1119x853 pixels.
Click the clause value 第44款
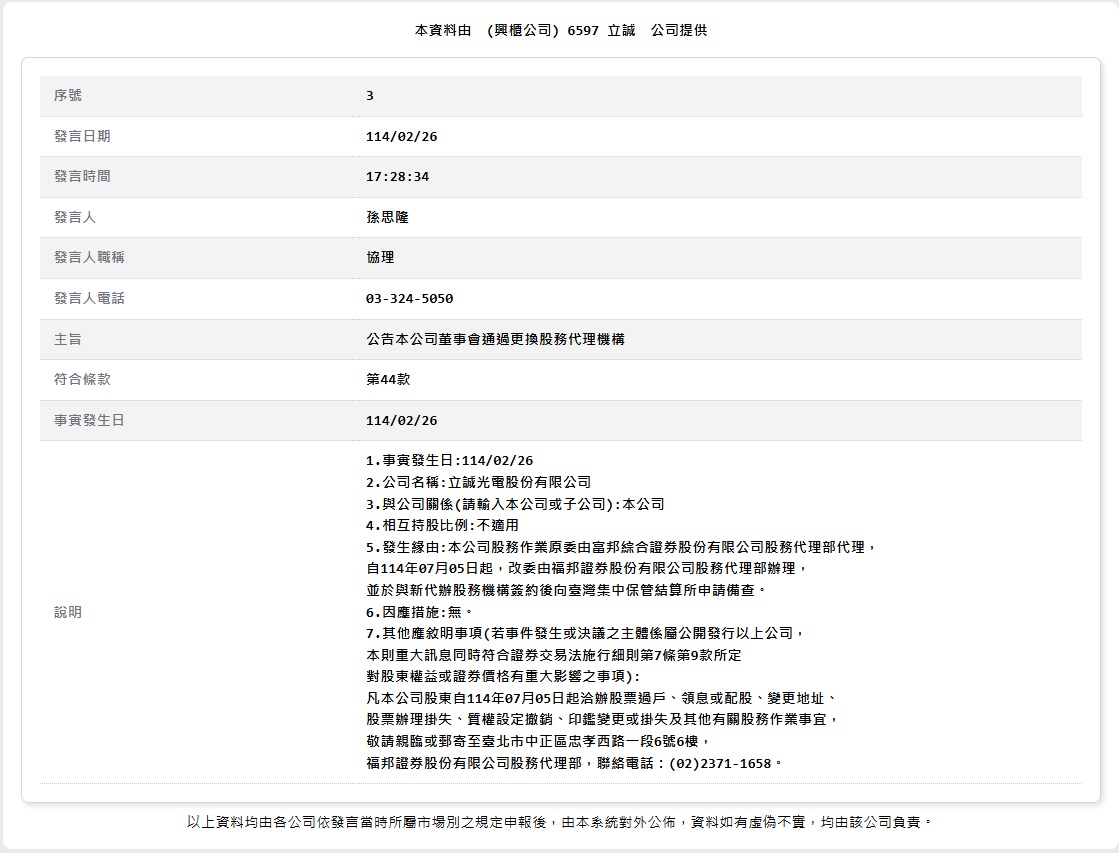pos(388,380)
